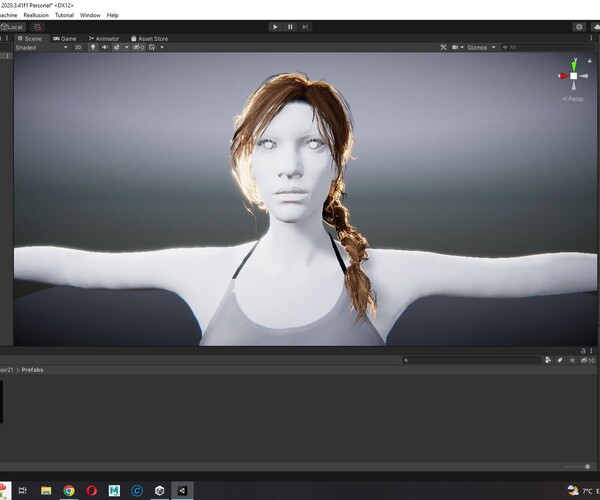Open the Help menu
600x500 pixels.
tap(112, 15)
